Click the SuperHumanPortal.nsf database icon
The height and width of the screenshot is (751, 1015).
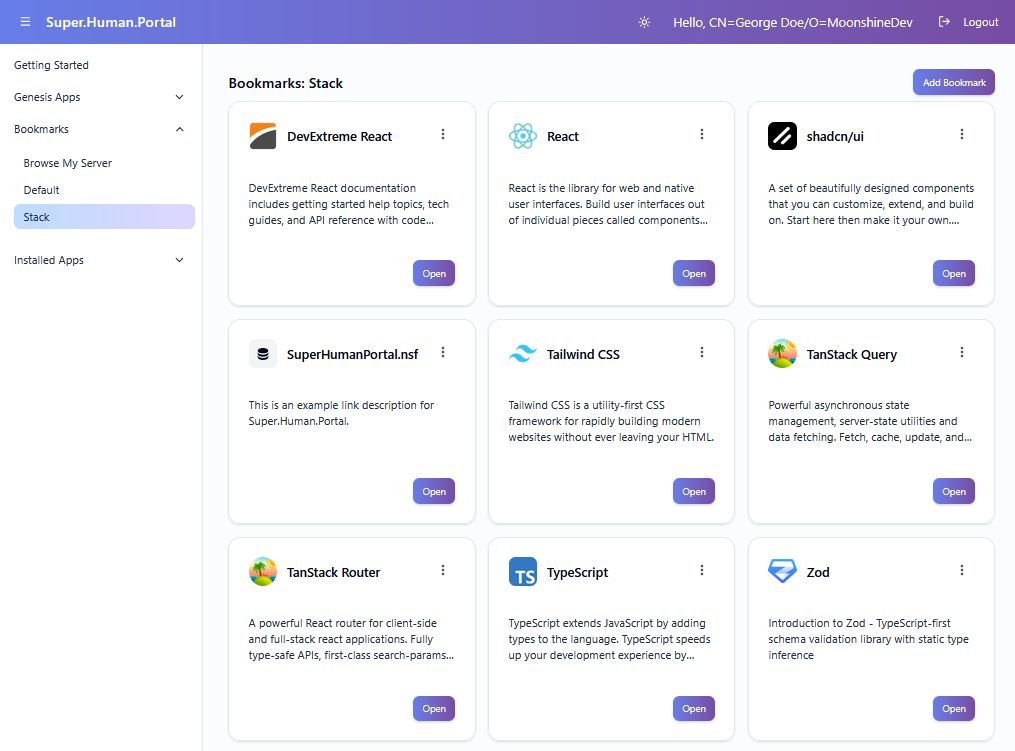[x=263, y=354]
